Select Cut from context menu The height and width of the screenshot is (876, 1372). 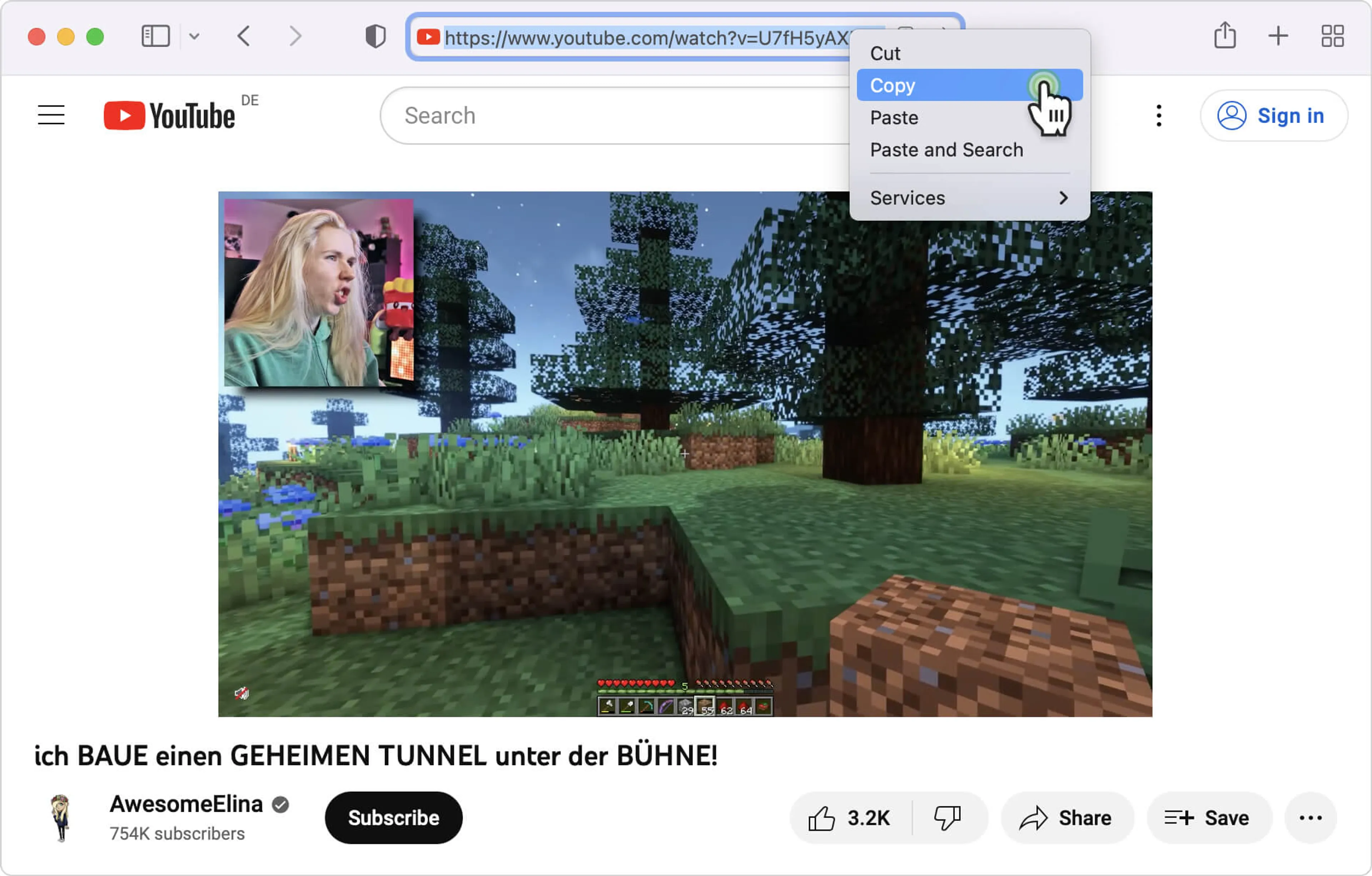(x=885, y=54)
